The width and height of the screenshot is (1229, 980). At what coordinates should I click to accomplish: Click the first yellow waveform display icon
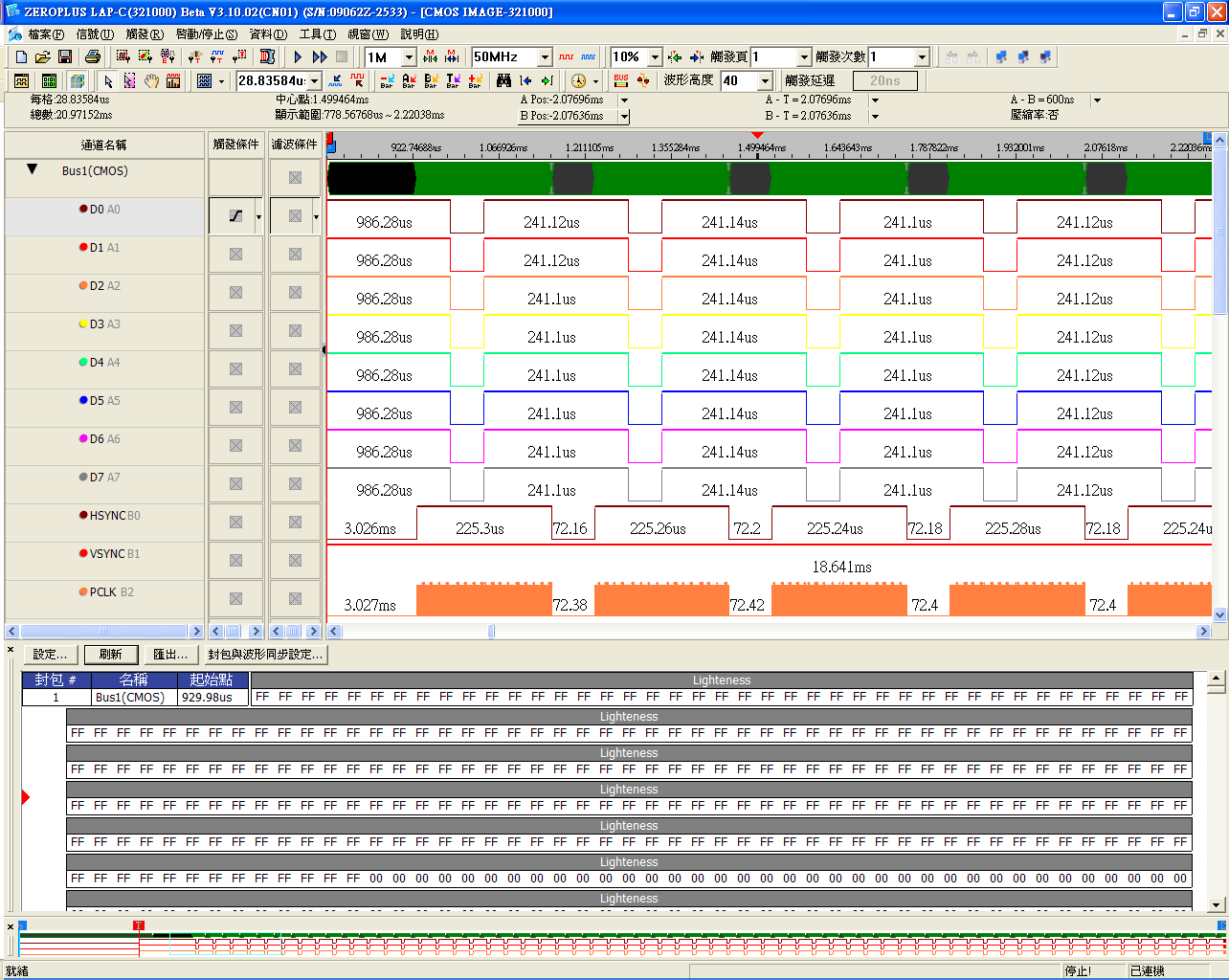(x=22, y=81)
